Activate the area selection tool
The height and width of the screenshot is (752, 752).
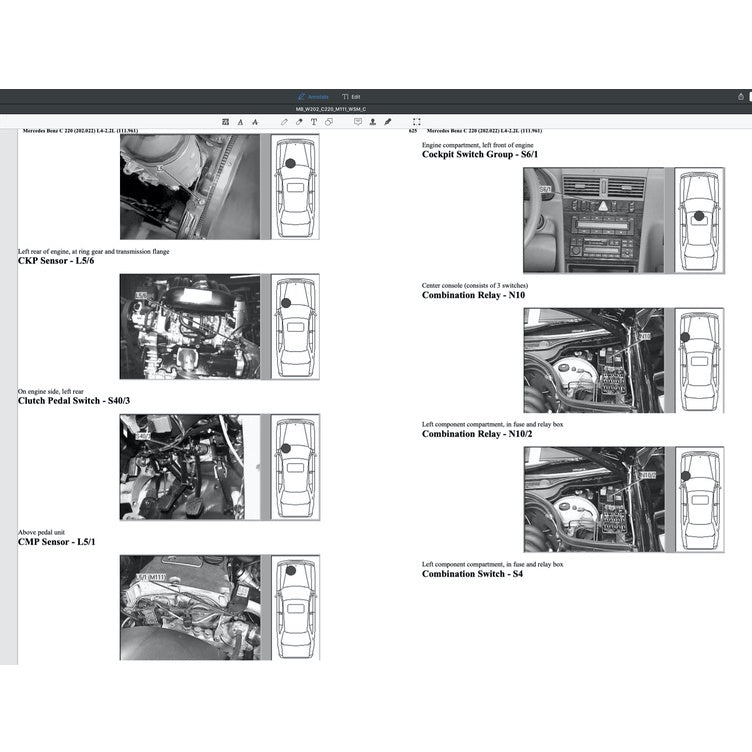pos(416,121)
